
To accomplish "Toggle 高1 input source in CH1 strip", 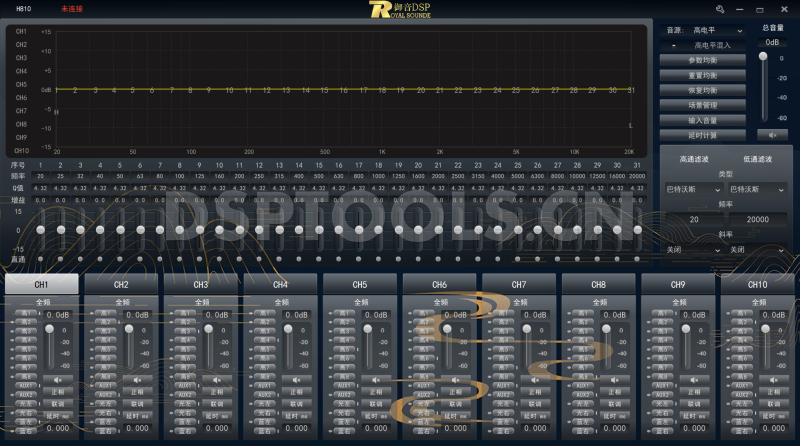I will [26, 313].
